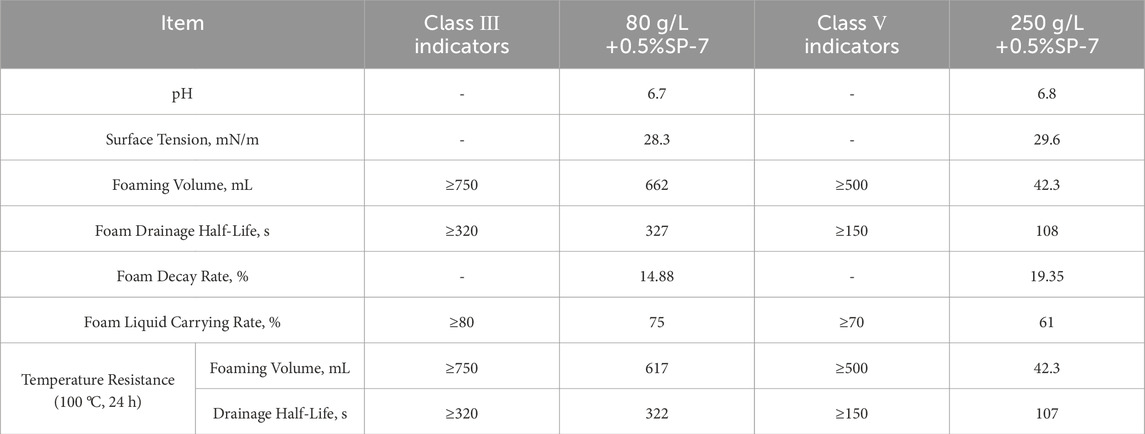Click the pH value 6.8
The height and width of the screenshot is (434, 1145).
point(1047,95)
